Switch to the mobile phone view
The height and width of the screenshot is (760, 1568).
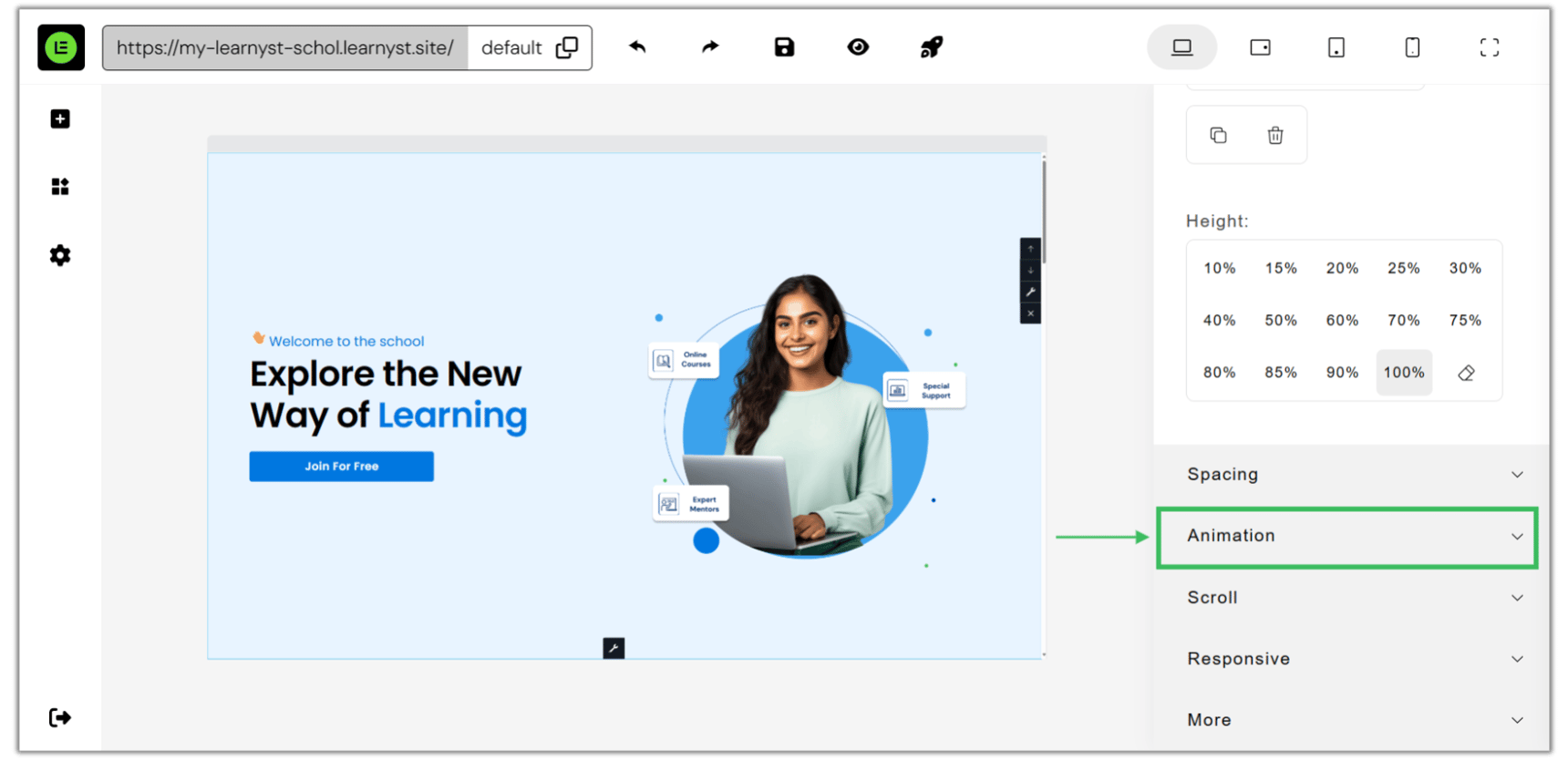pos(1412,47)
